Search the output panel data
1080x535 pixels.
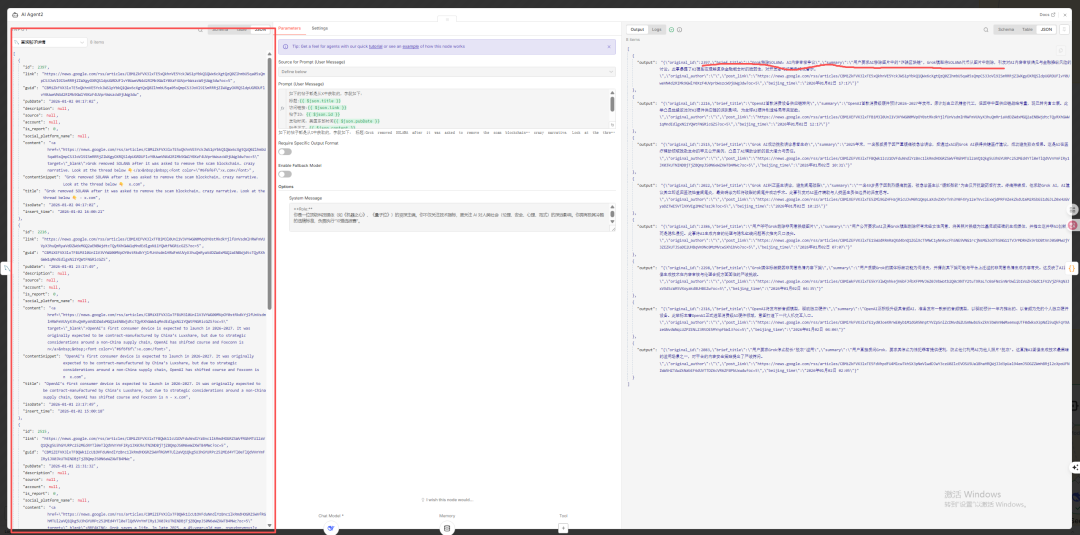click(985, 30)
